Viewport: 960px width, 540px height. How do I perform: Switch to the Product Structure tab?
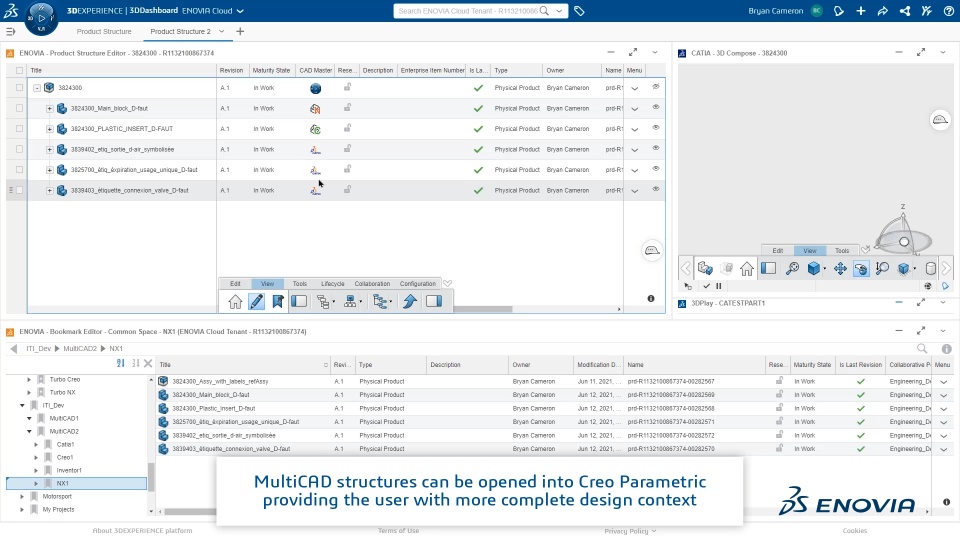[x=104, y=31]
